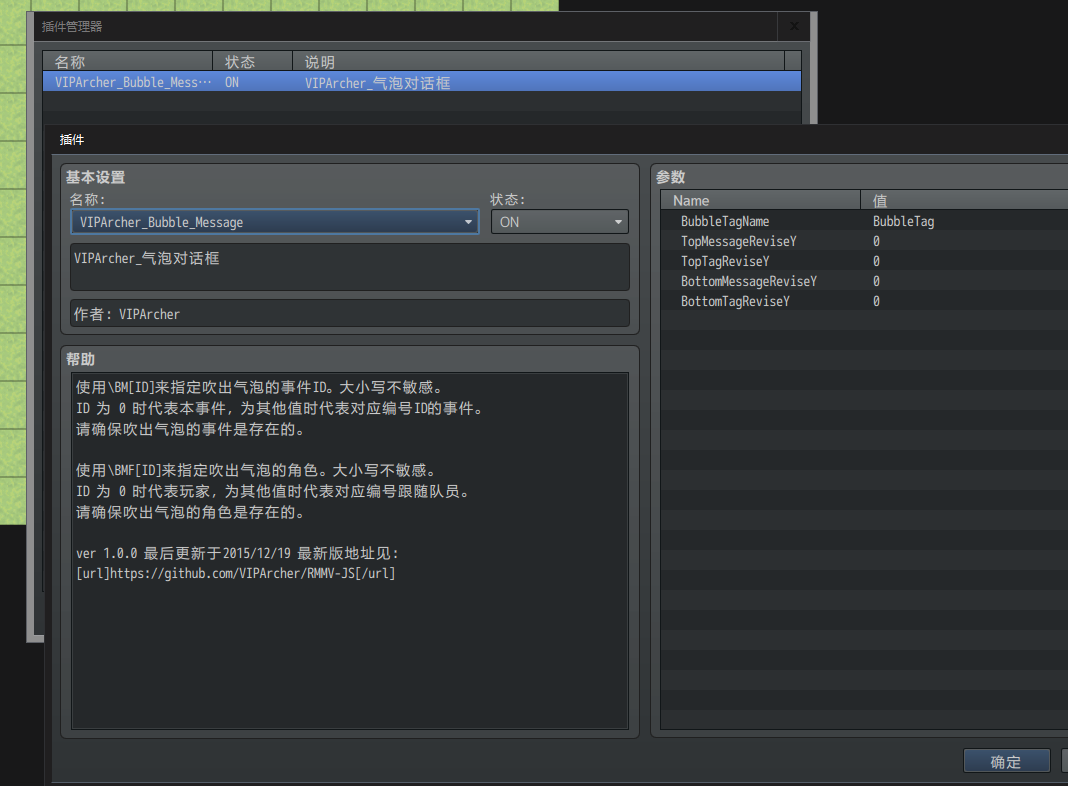Select the BottomMessageReviseY parameter row

(864, 281)
